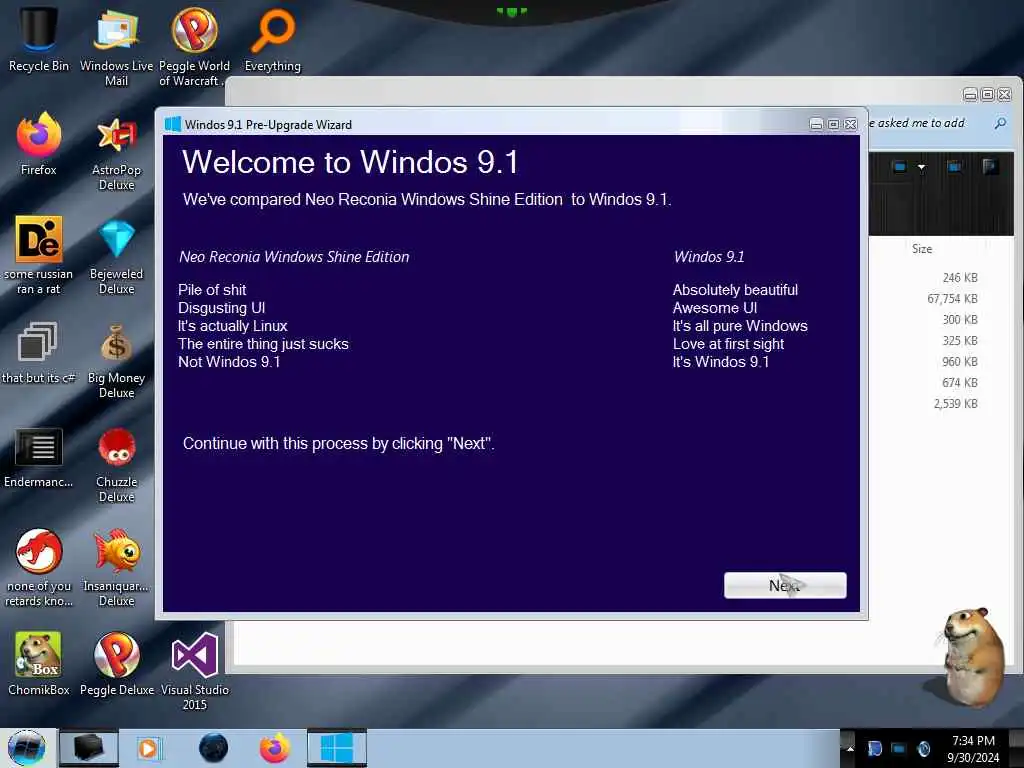
Task: Select the Windows Live Mail desktop icon
Action: (116, 46)
